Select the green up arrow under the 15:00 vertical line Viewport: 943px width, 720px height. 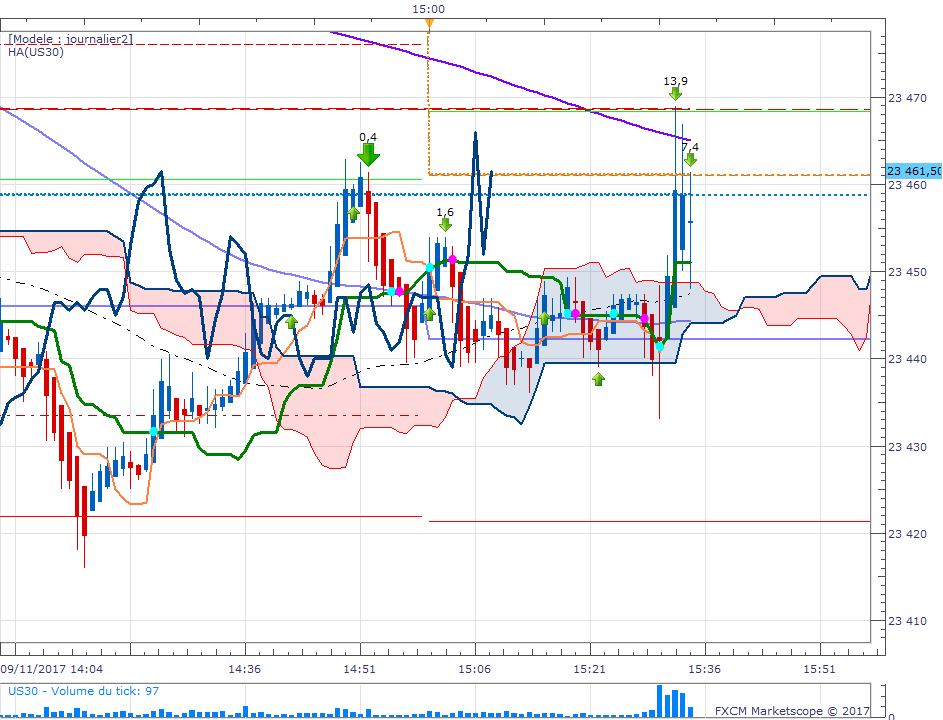pos(429,314)
